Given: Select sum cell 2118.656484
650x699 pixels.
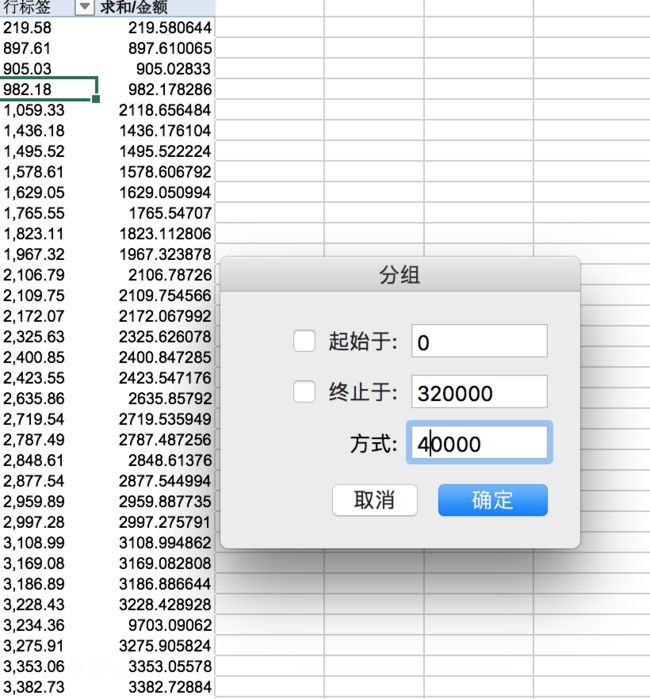Looking at the screenshot, I should pos(156,110).
